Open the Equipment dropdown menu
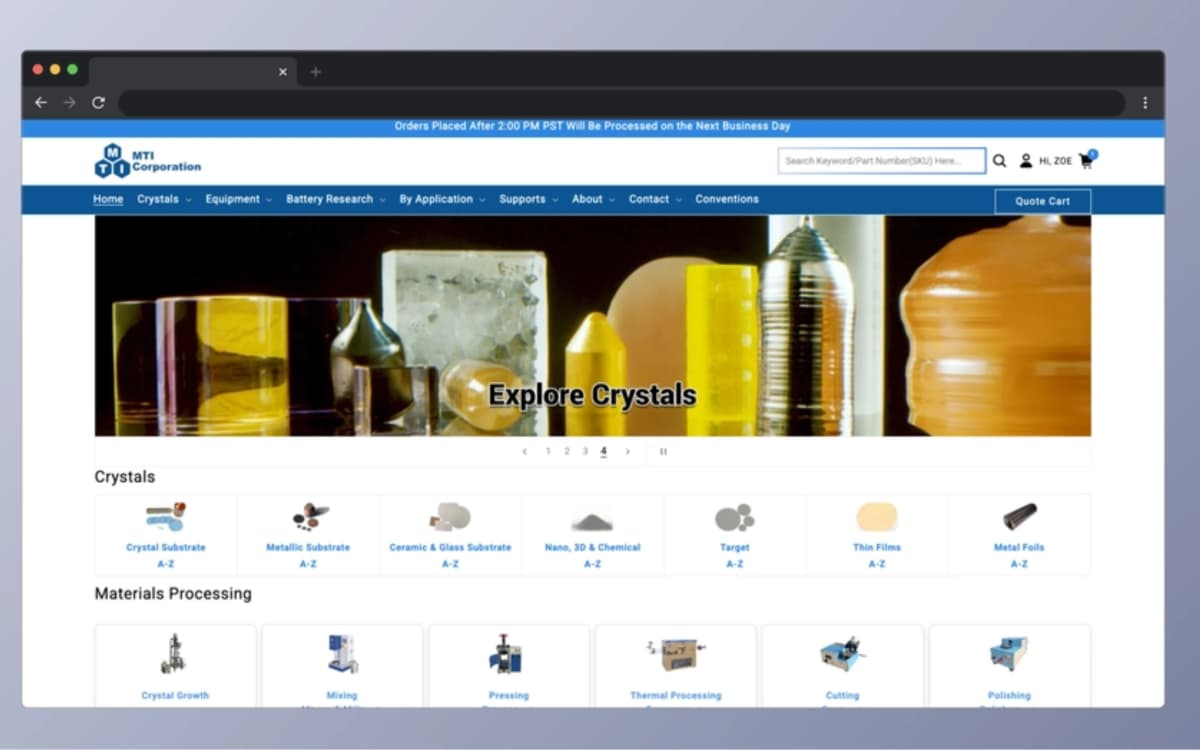Image resolution: width=1200 pixels, height=750 pixels. click(232, 199)
